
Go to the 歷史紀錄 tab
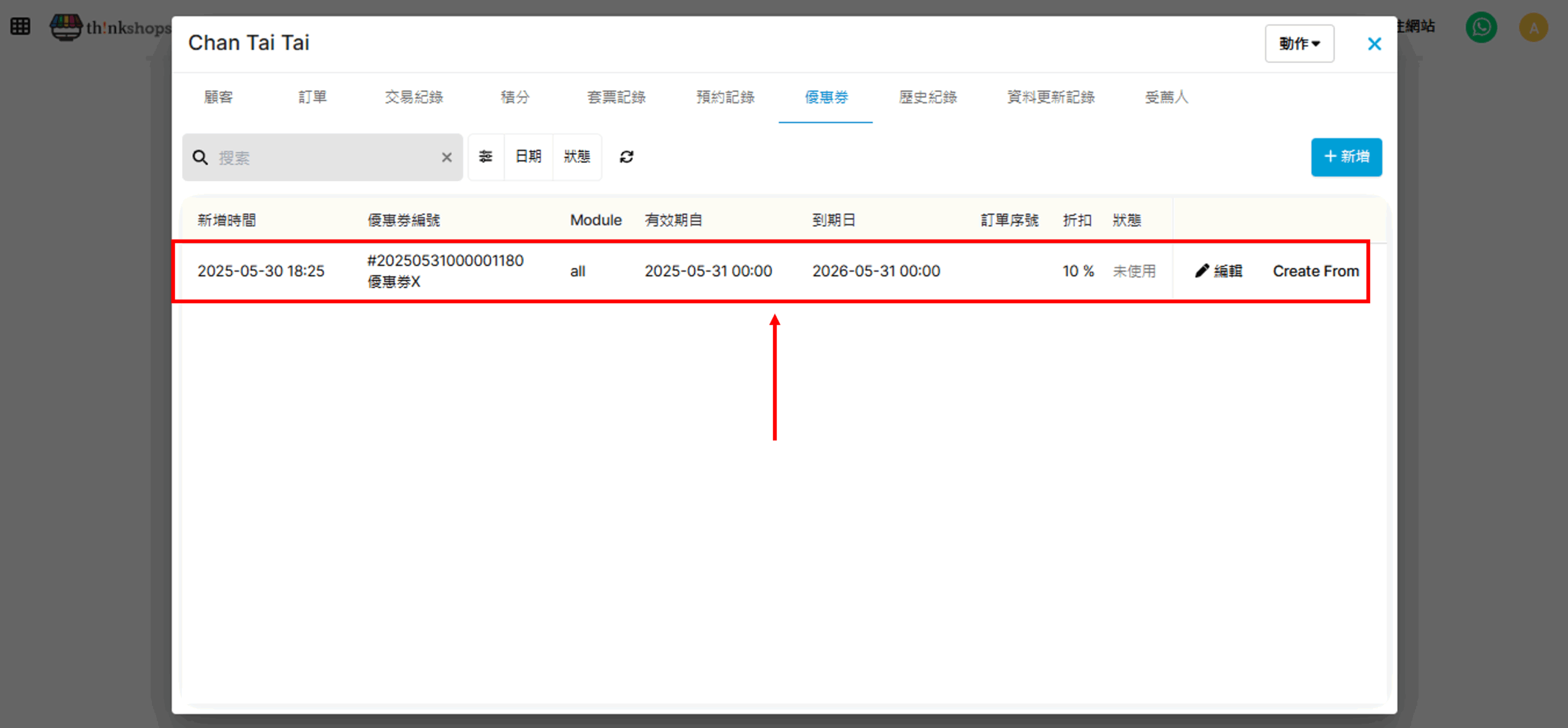[927, 97]
